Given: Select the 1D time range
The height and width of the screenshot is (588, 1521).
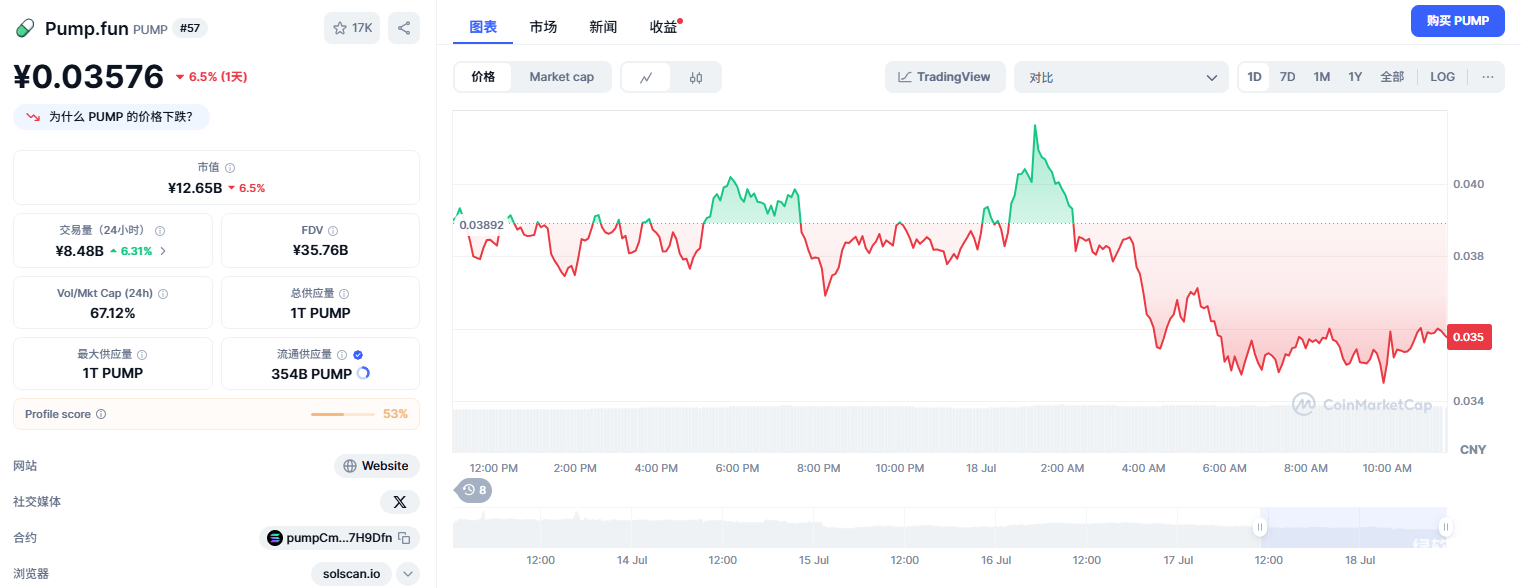Looking at the screenshot, I should pos(1254,77).
